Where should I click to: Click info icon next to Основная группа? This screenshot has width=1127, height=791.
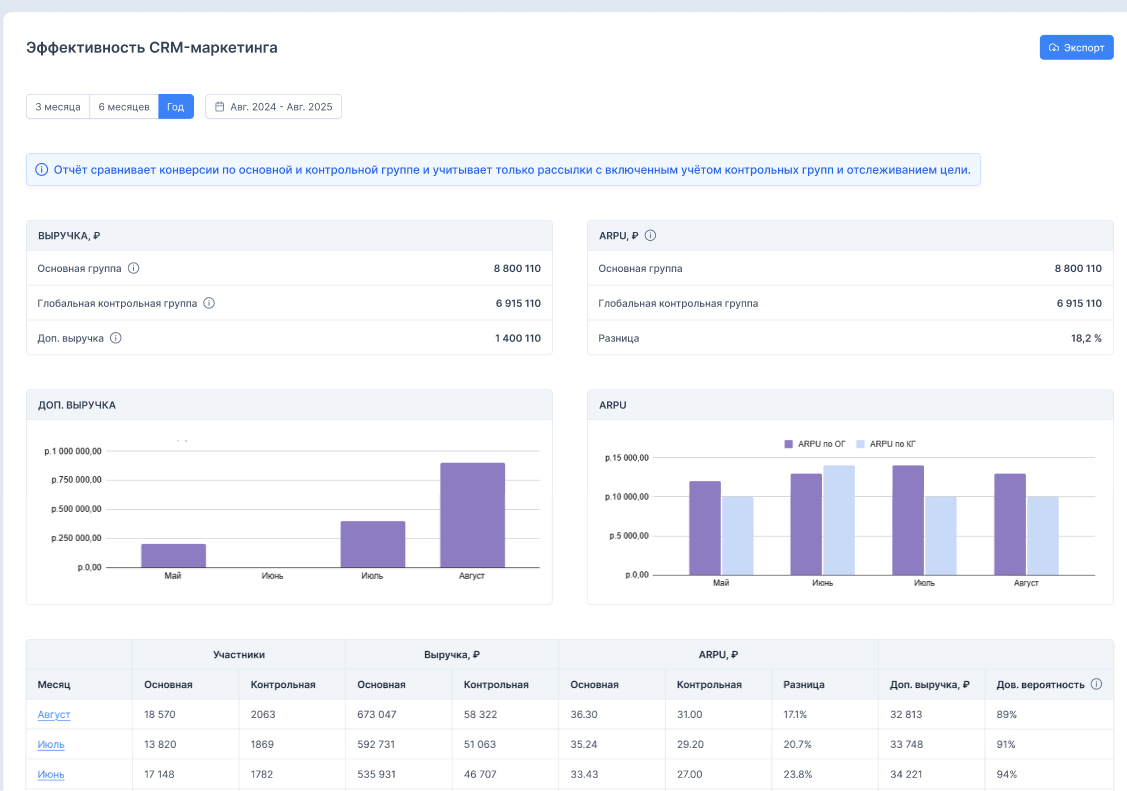(134, 268)
